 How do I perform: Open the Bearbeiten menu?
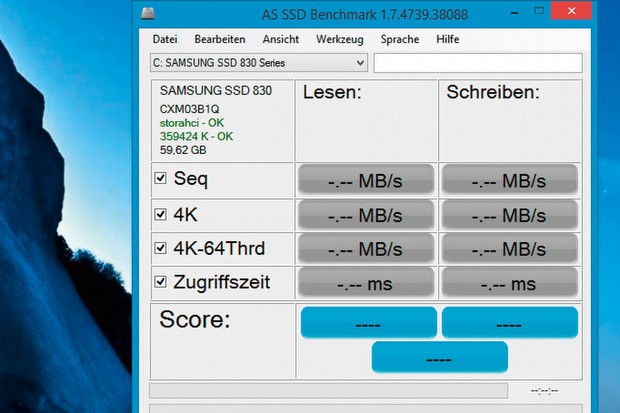click(220, 39)
